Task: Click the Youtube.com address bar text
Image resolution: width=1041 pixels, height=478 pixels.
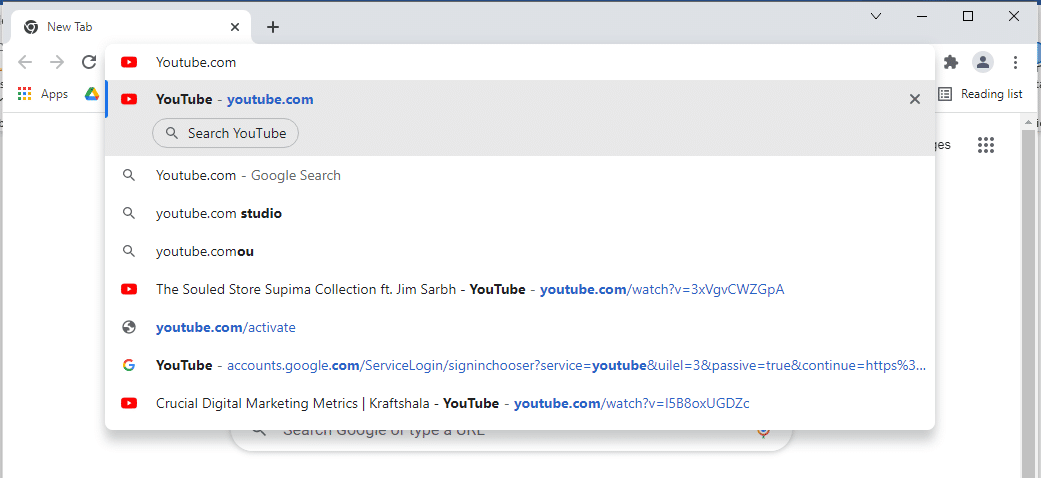Action: [x=196, y=62]
